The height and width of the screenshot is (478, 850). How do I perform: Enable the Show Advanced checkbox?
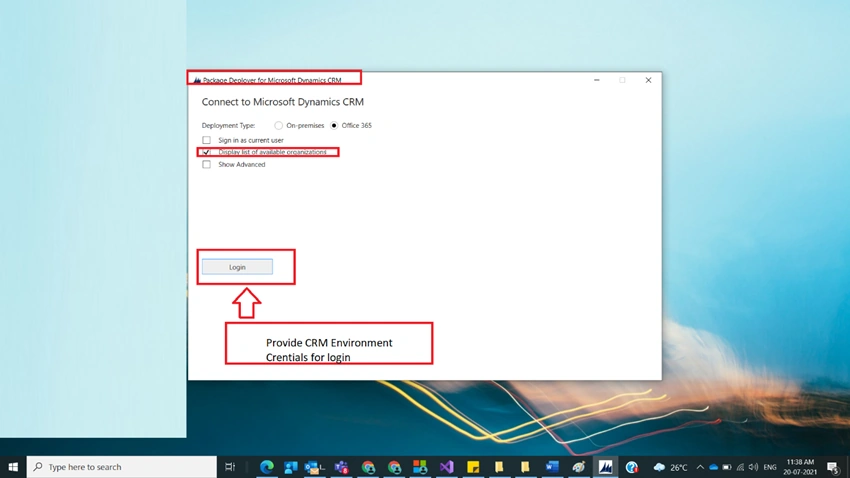(207, 164)
